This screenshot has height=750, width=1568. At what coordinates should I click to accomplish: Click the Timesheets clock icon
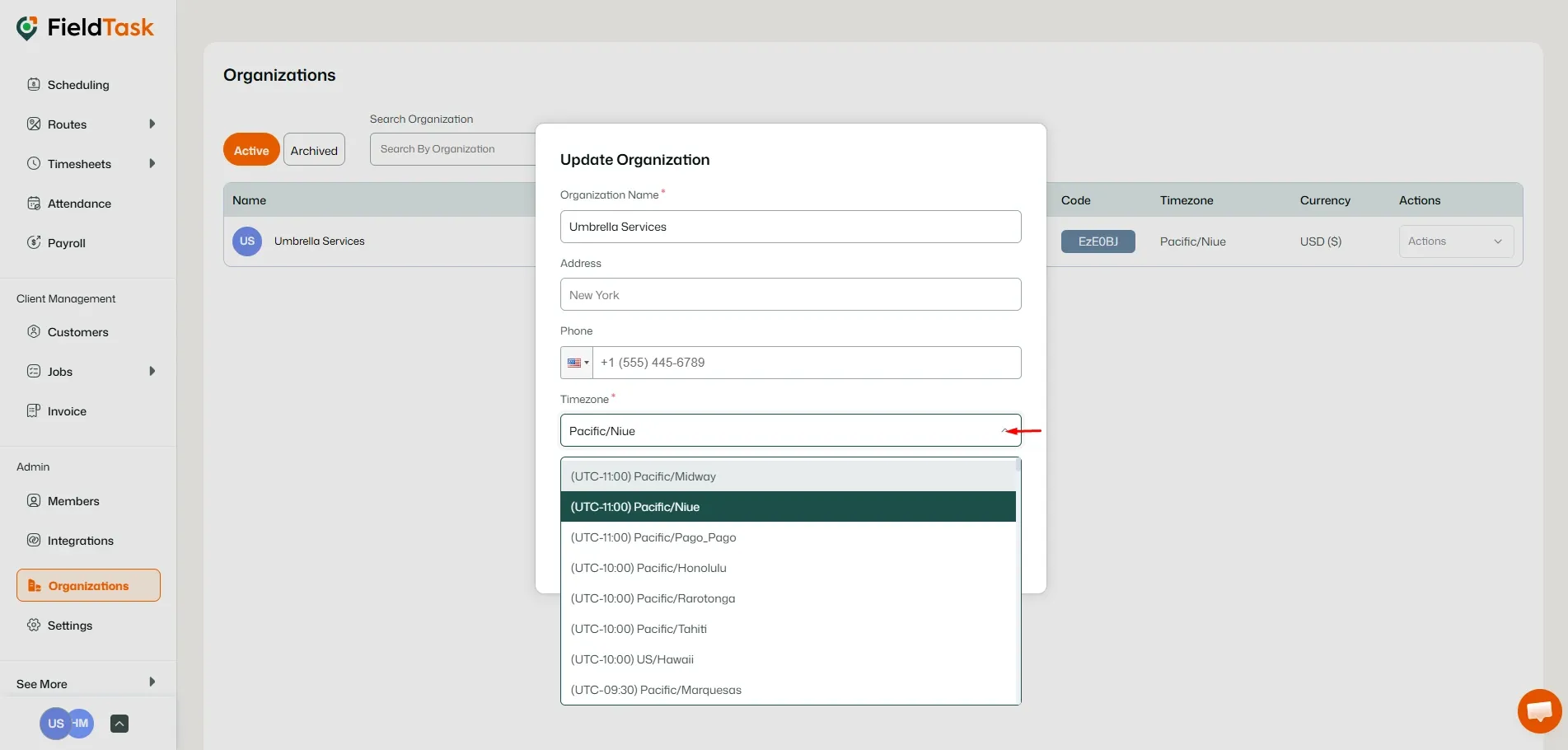(x=34, y=163)
